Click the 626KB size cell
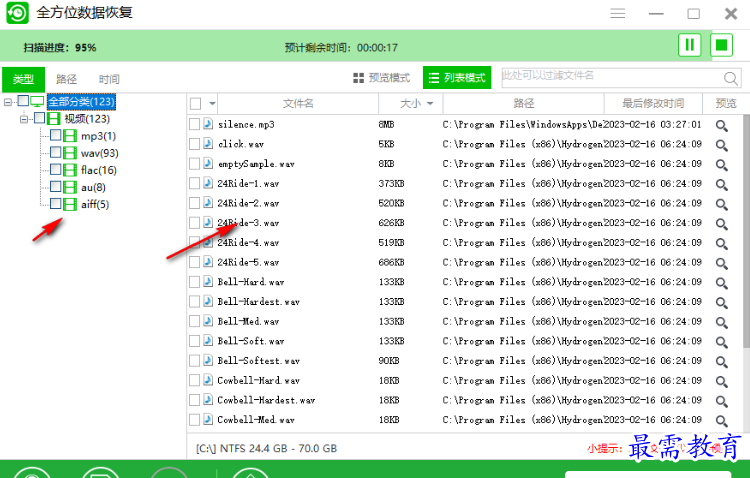 pyautogui.click(x=391, y=223)
